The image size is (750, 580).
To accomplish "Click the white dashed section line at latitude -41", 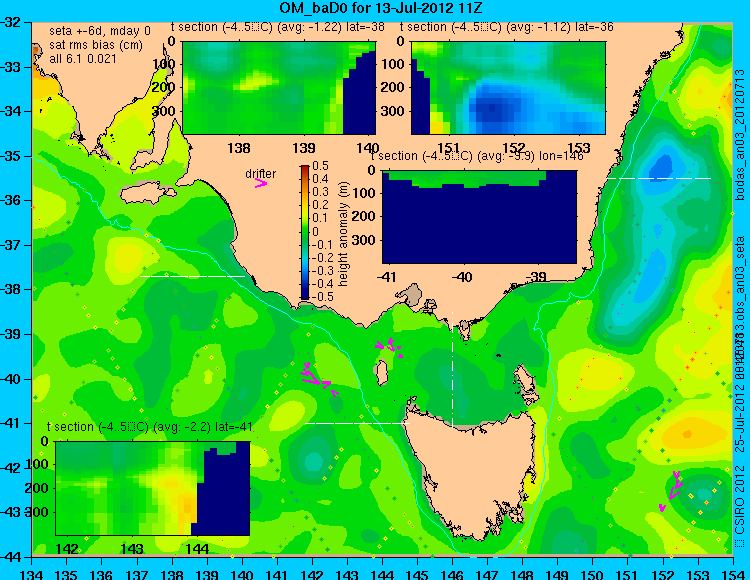I will [x=357, y=423].
